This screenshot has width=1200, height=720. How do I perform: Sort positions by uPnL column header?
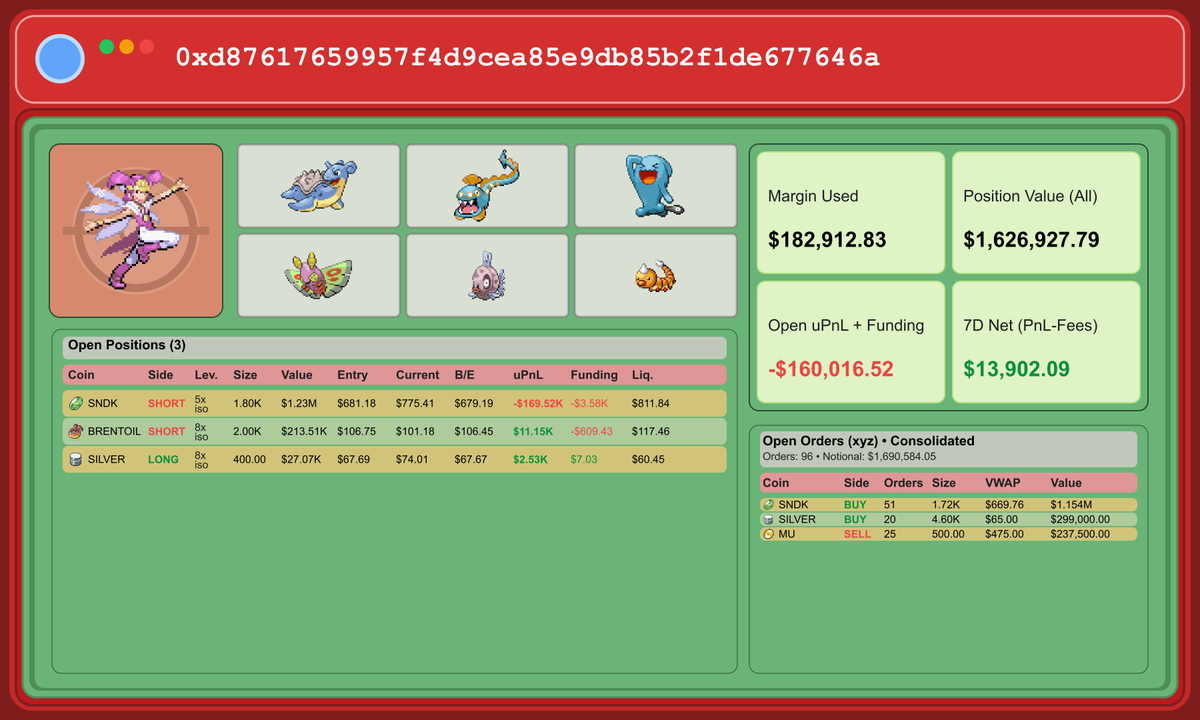528,375
